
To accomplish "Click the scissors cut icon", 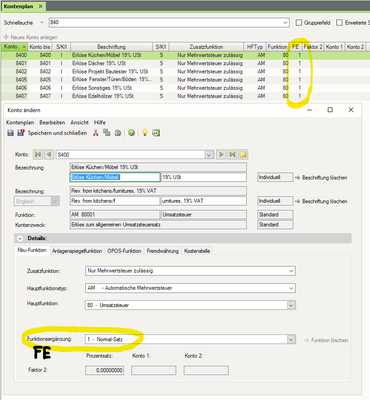I will point(96,133).
